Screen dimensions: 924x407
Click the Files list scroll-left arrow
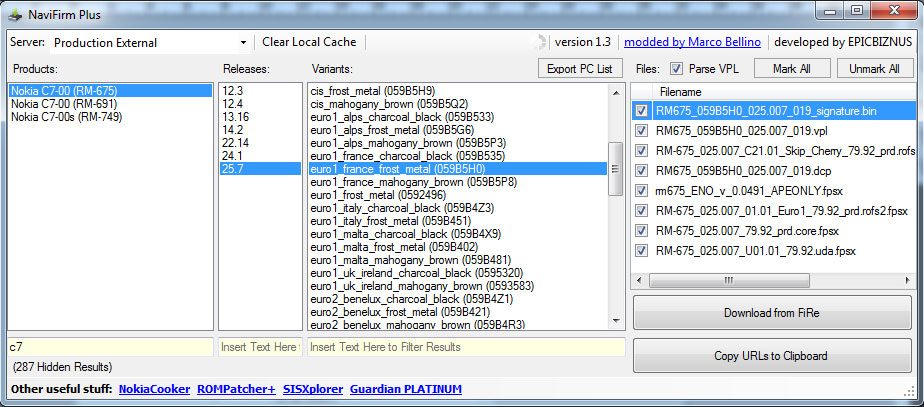tap(639, 280)
